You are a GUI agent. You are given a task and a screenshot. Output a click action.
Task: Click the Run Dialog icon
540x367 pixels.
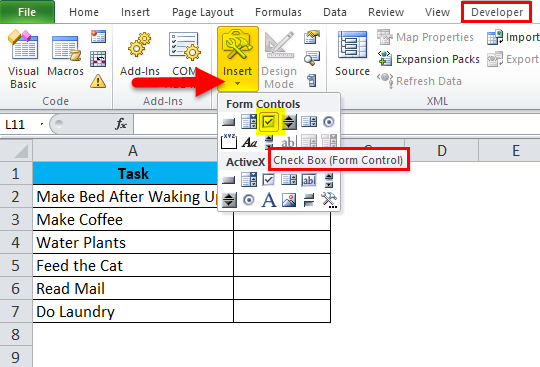[312, 81]
